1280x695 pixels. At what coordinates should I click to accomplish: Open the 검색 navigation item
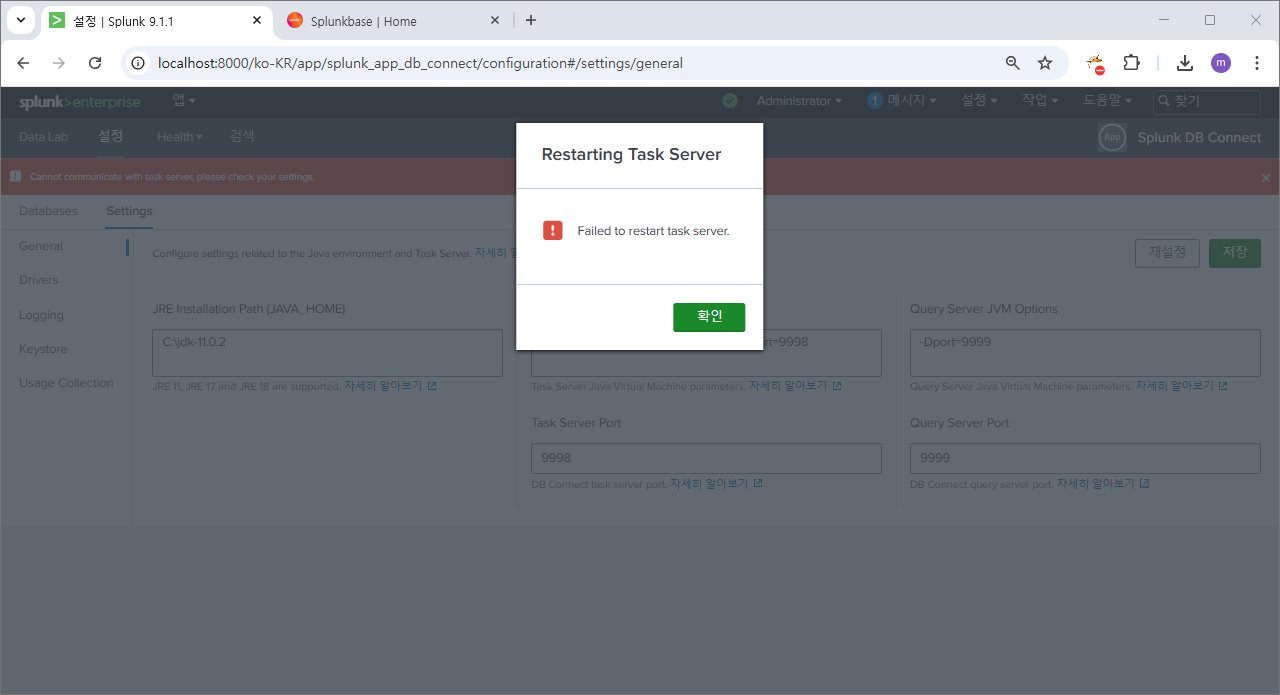click(x=242, y=137)
